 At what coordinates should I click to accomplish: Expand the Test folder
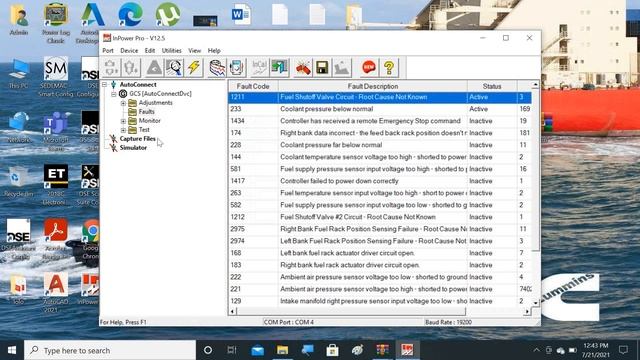tap(123, 130)
